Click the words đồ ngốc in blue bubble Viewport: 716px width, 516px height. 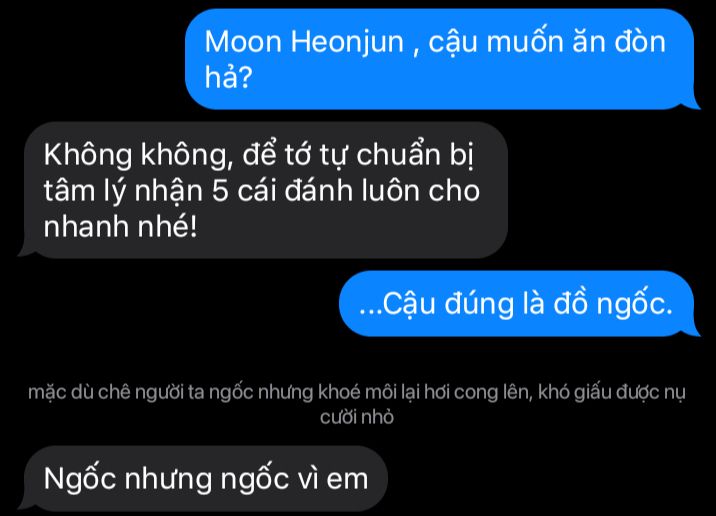pos(612,304)
